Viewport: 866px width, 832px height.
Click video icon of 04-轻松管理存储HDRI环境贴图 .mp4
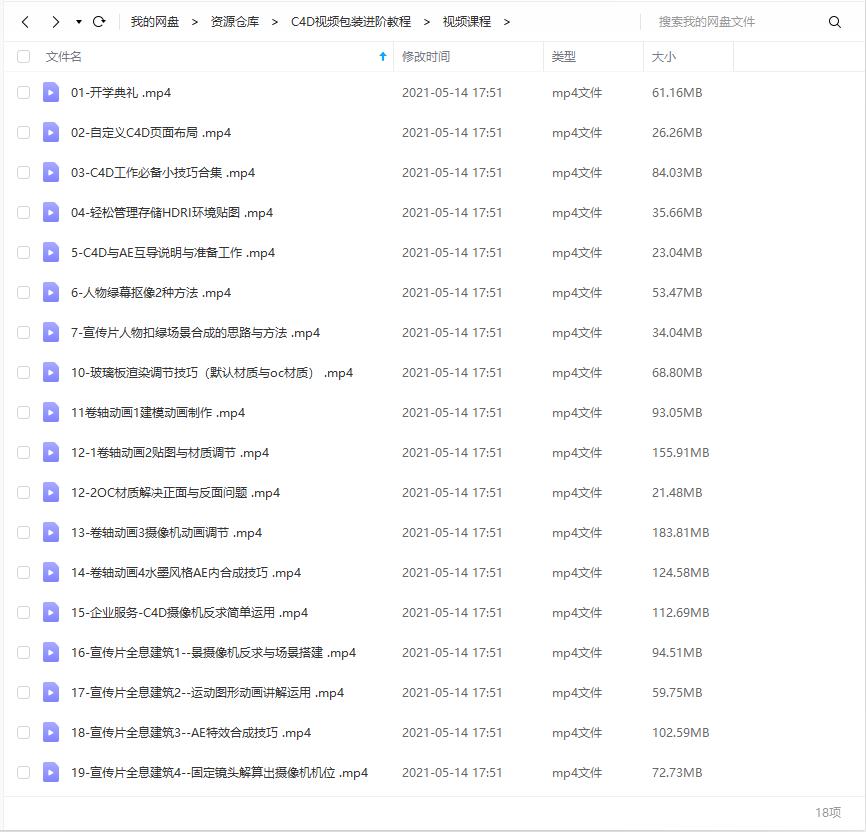click(x=51, y=212)
